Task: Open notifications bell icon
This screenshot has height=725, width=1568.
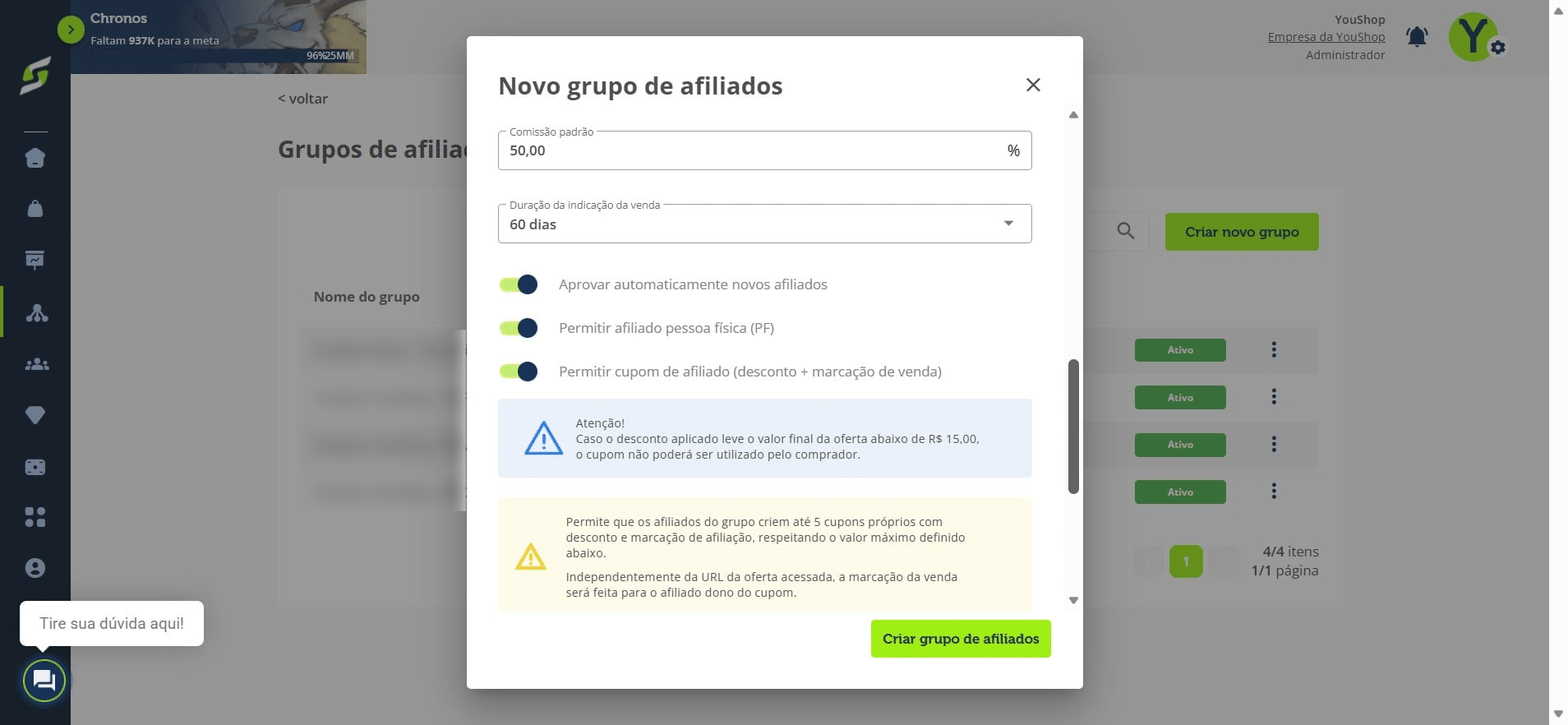Action: (1417, 36)
